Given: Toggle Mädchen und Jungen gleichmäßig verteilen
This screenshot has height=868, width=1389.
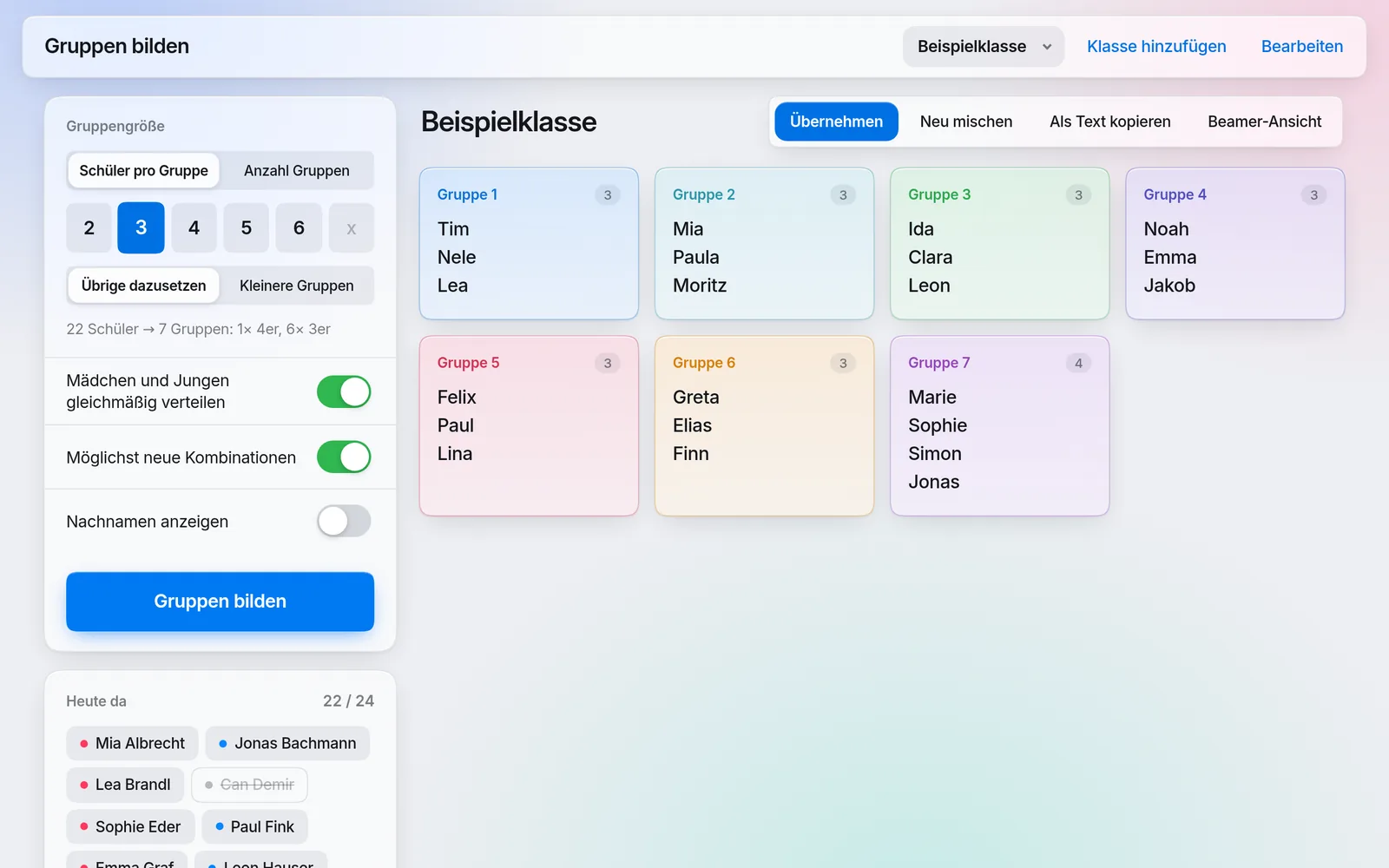Looking at the screenshot, I should point(344,391).
